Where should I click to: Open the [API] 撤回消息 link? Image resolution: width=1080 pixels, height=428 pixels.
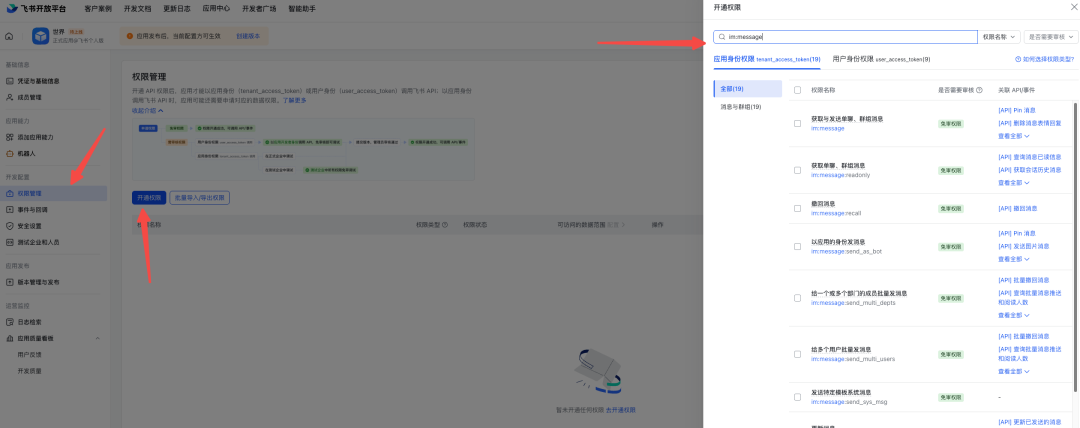1017,208
